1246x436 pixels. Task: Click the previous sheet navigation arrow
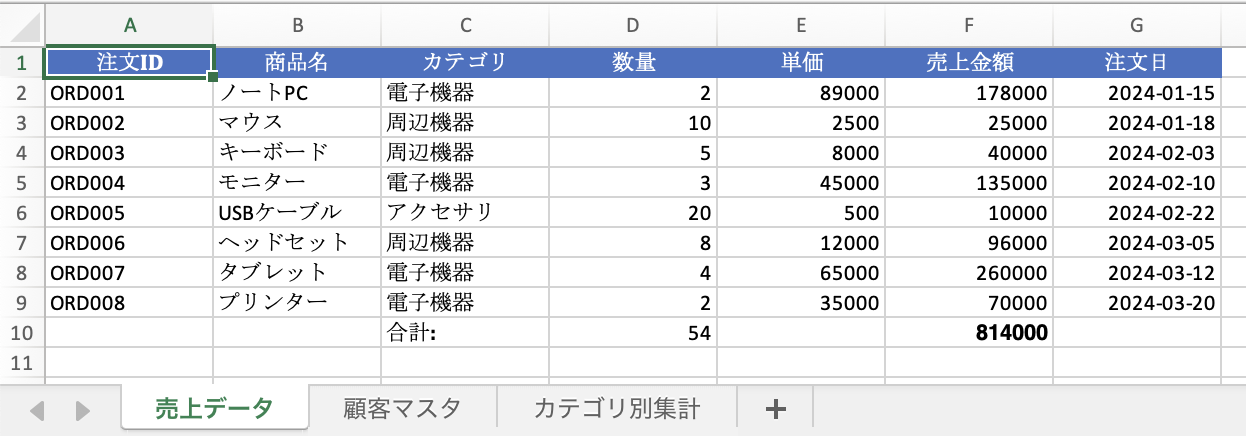click(x=38, y=409)
